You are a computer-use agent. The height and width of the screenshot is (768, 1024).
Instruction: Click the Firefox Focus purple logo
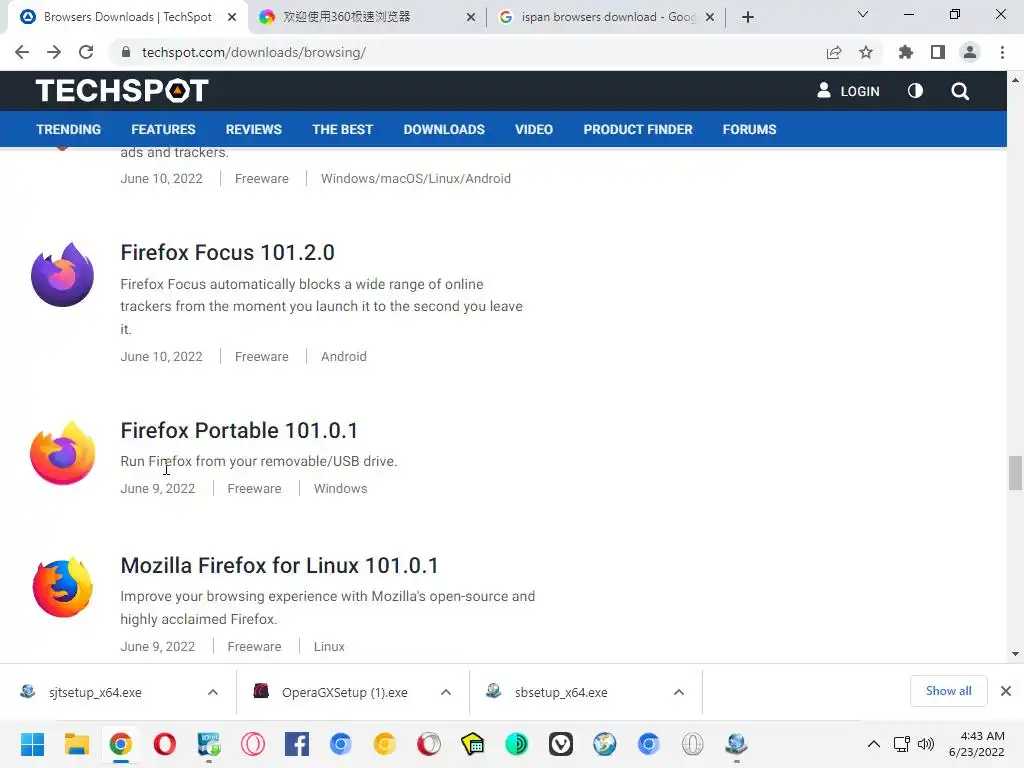(x=62, y=274)
